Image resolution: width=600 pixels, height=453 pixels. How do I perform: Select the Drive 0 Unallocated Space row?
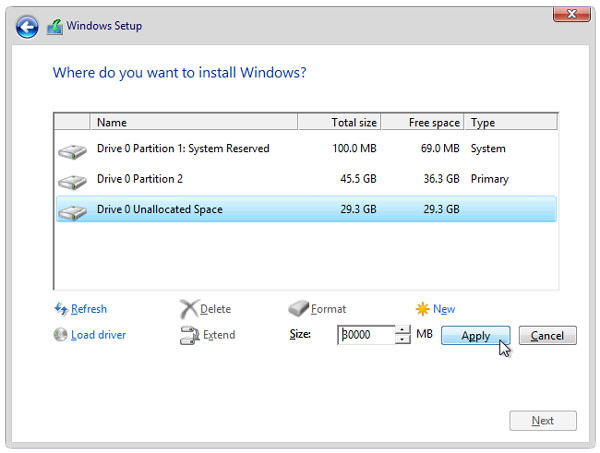coord(306,209)
